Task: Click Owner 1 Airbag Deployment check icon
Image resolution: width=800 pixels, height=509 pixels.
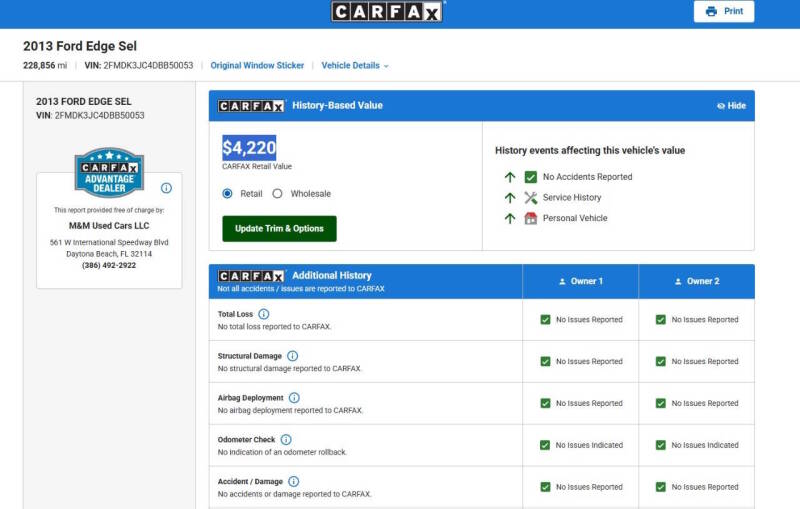Action: (x=545, y=403)
